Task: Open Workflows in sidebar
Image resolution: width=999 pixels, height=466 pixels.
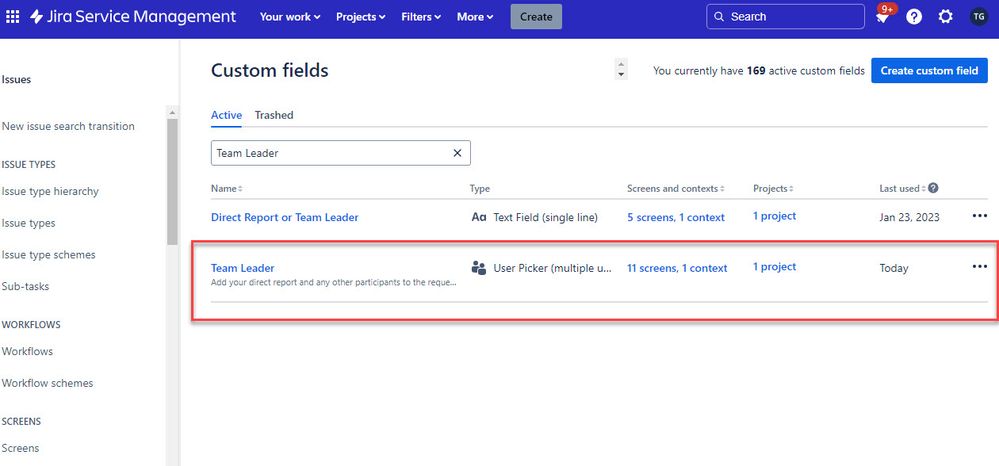Action: tap(27, 351)
